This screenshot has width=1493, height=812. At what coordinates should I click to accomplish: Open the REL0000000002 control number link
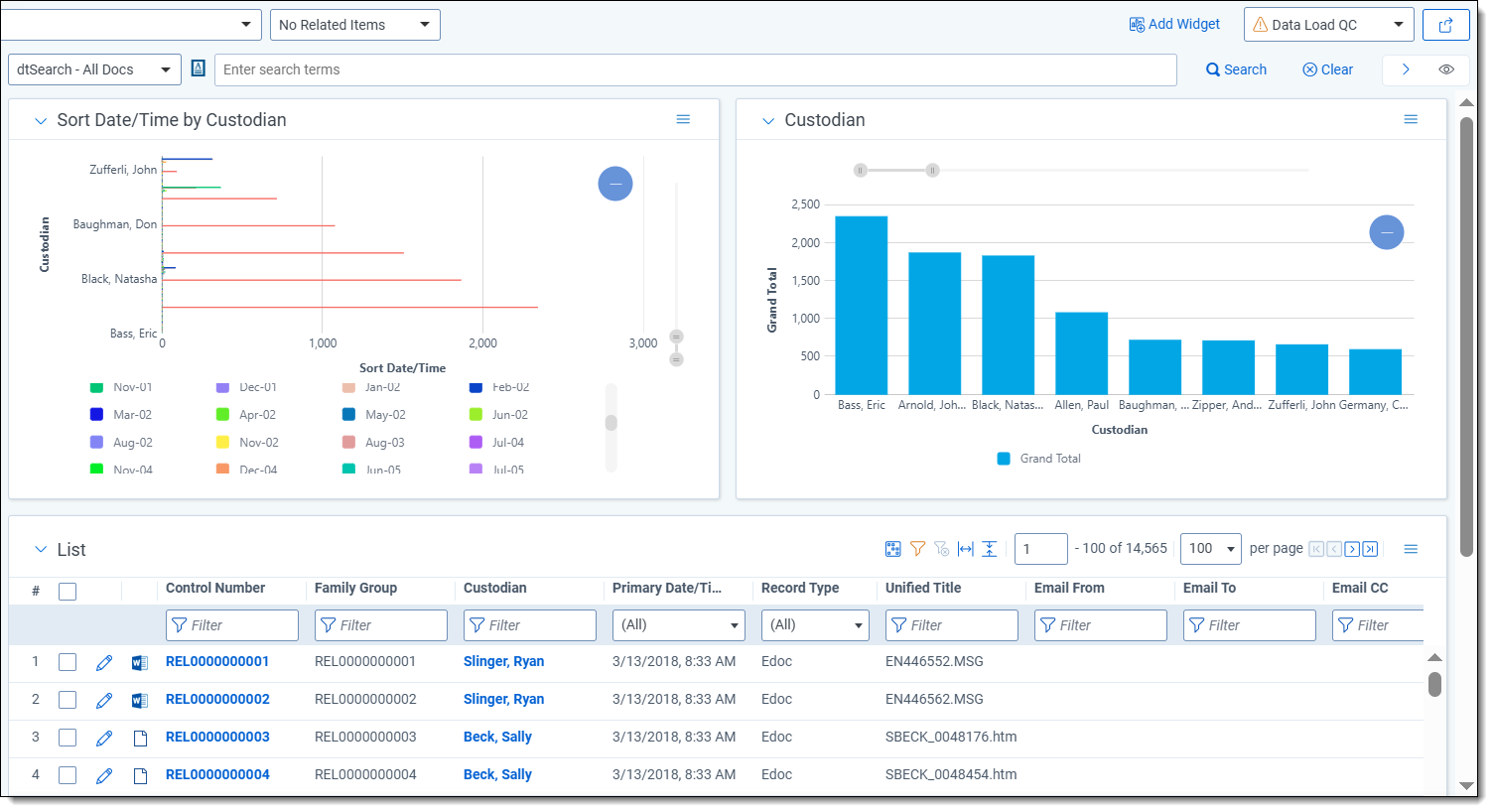pos(217,700)
